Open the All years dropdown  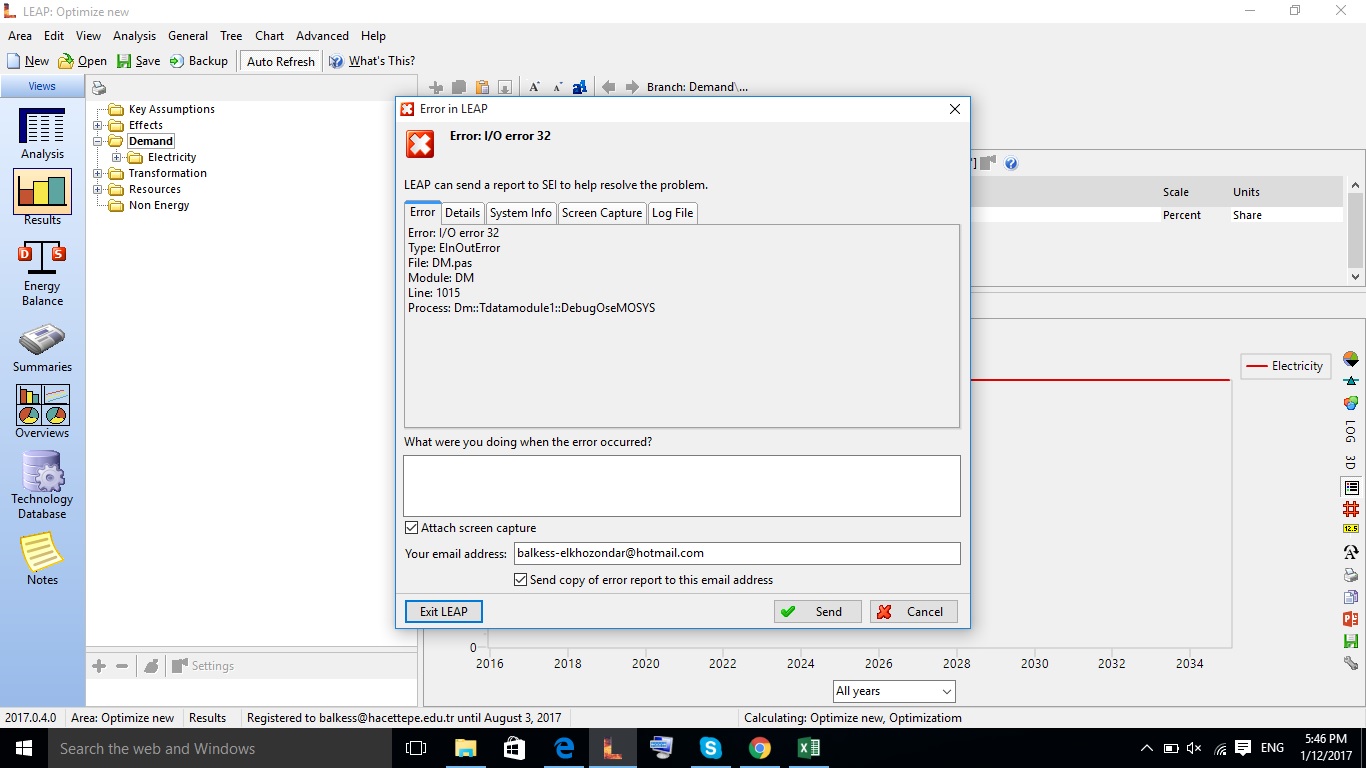click(894, 691)
